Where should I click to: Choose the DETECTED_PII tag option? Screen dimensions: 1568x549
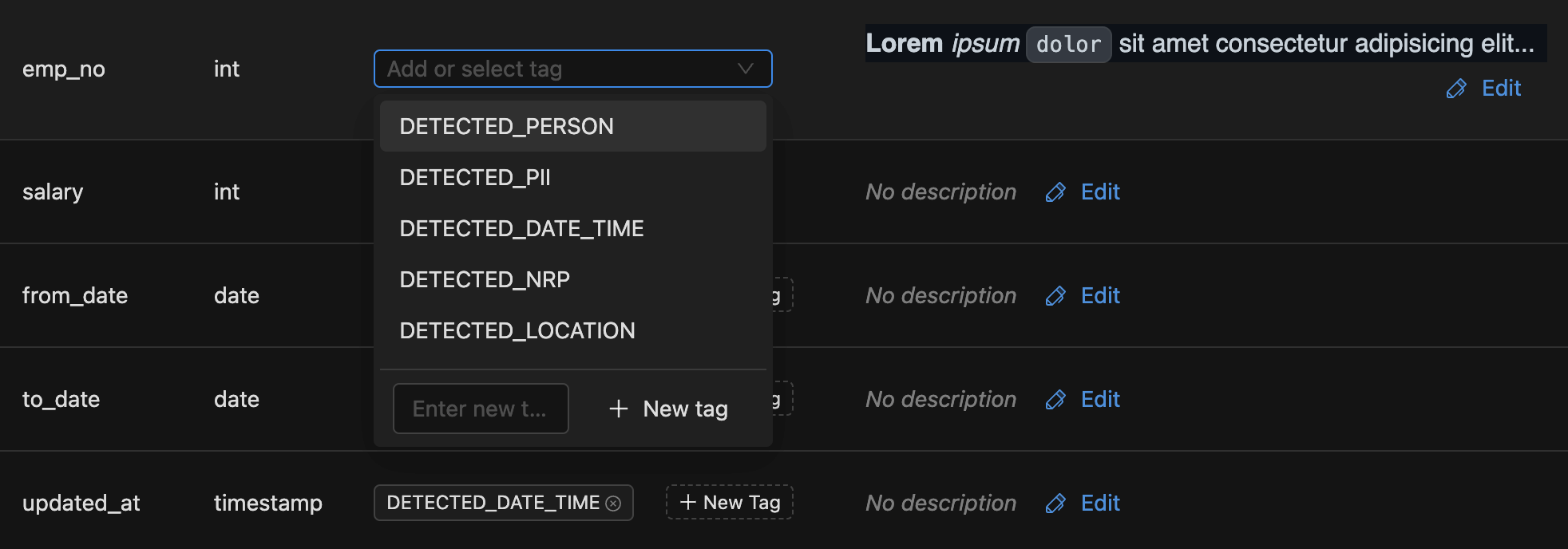click(572, 177)
